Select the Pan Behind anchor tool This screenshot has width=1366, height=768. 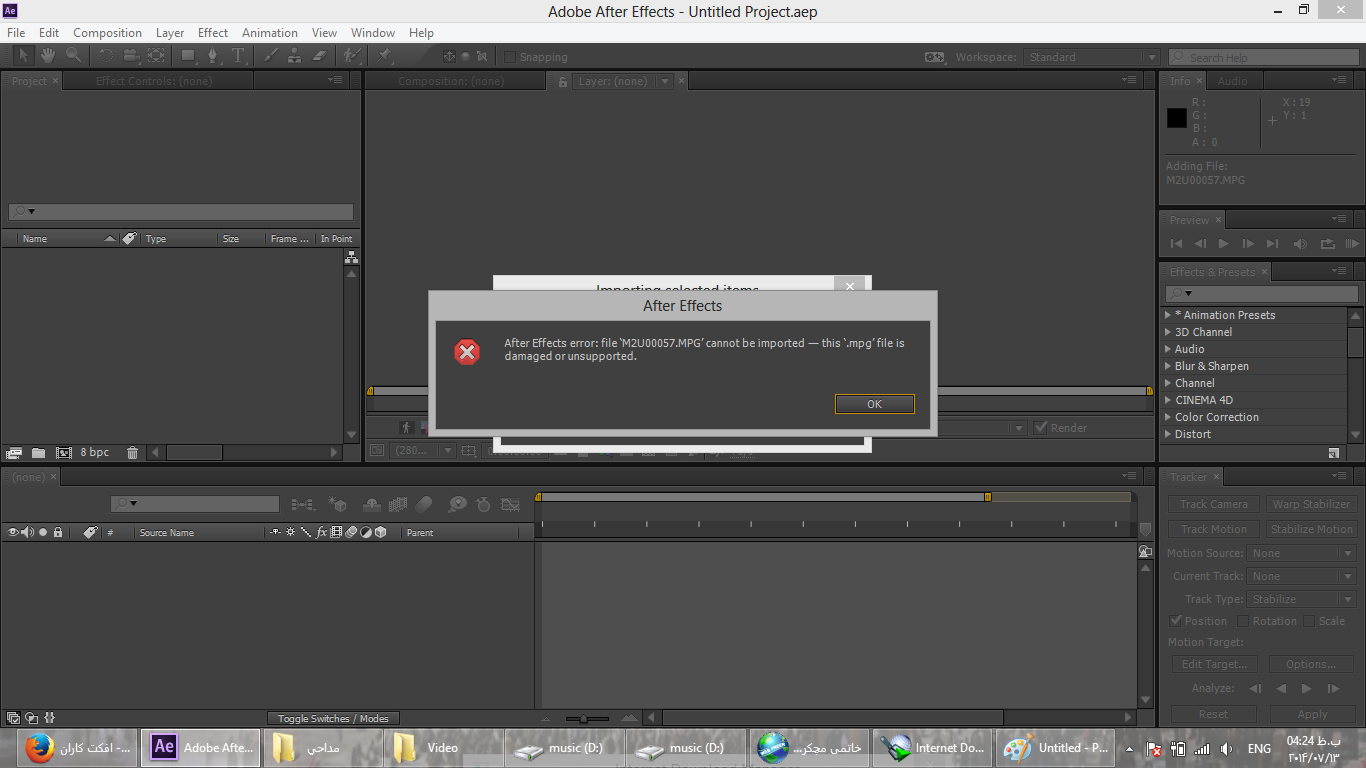[156, 56]
